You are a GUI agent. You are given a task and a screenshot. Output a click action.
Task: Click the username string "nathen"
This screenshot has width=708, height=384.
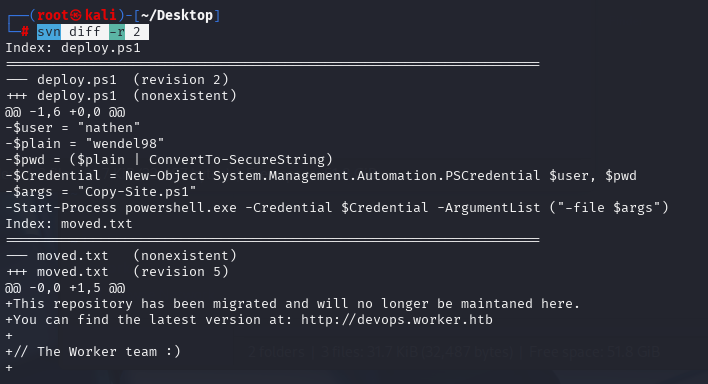[x=109, y=127]
